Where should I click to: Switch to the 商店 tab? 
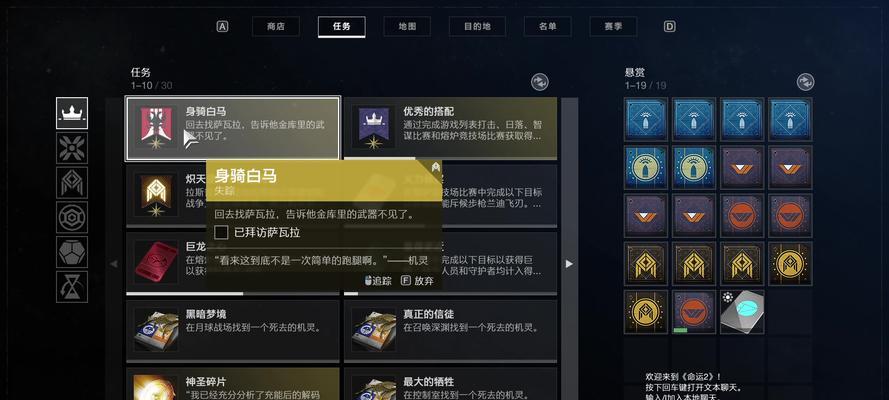276,27
